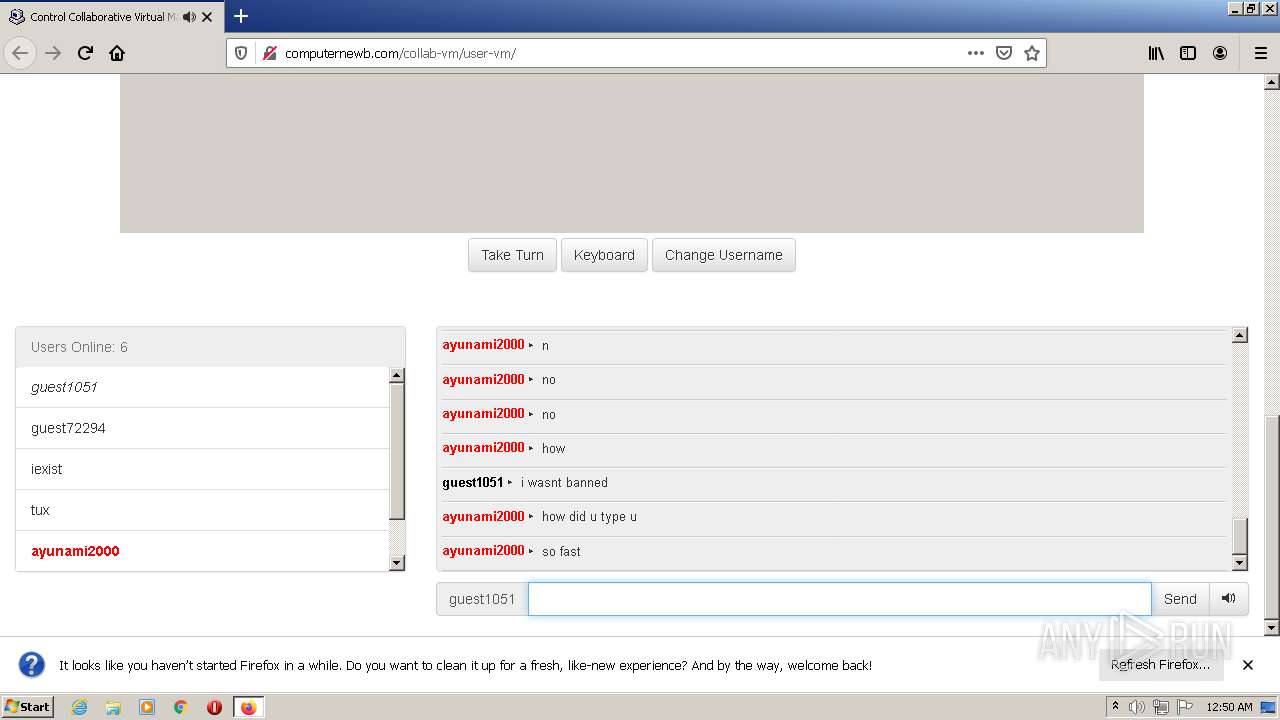Screen dimensions: 1280x720
Task: Click the Users Online: 6 header
Action: [210, 347]
